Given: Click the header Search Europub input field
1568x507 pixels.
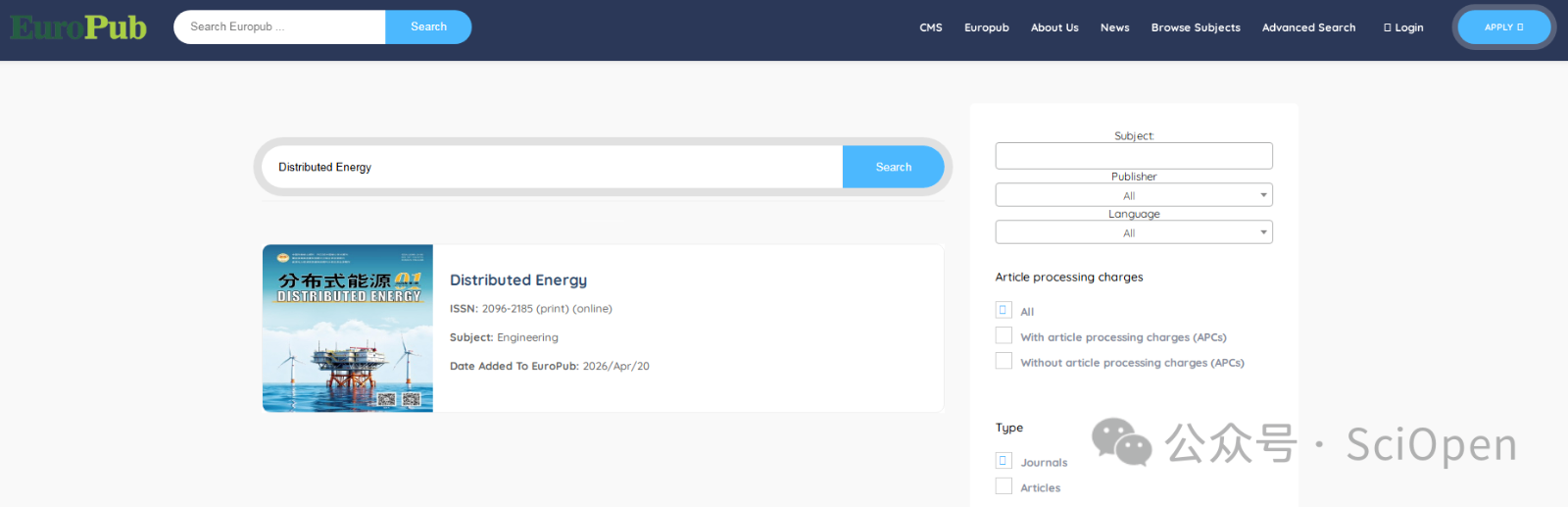Looking at the screenshot, I should tap(279, 26).
